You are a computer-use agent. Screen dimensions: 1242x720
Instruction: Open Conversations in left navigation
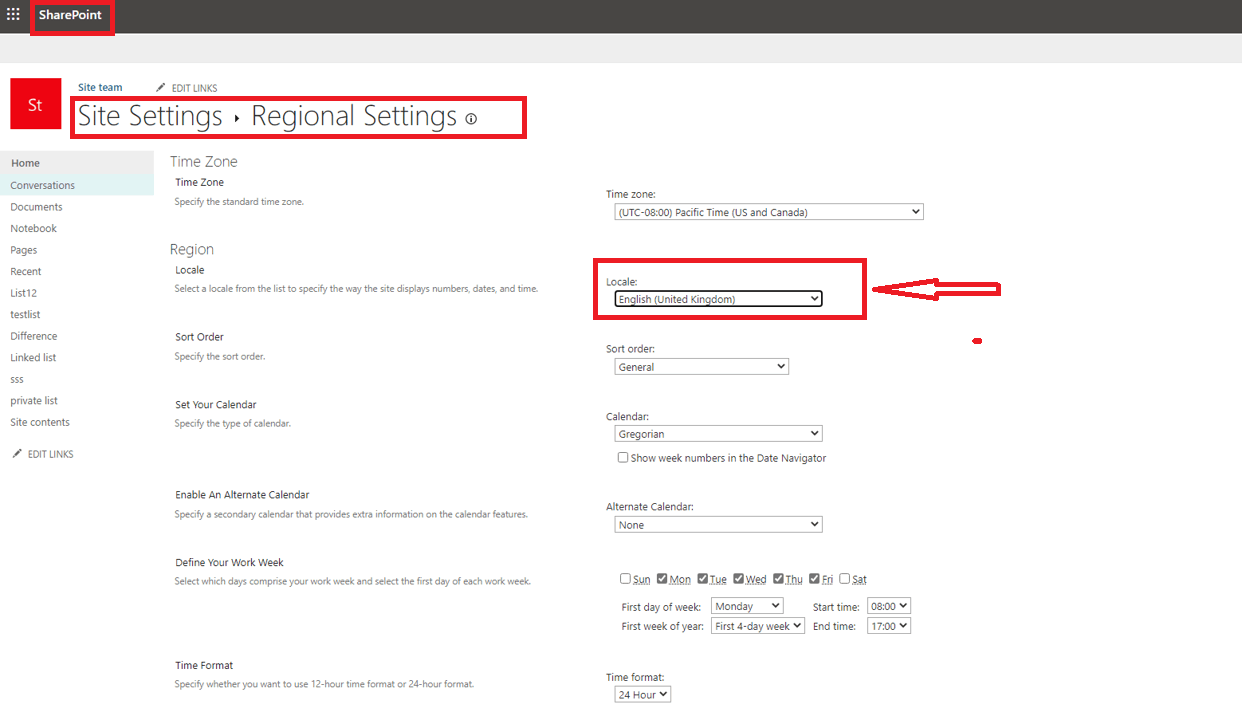tap(42, 185)
